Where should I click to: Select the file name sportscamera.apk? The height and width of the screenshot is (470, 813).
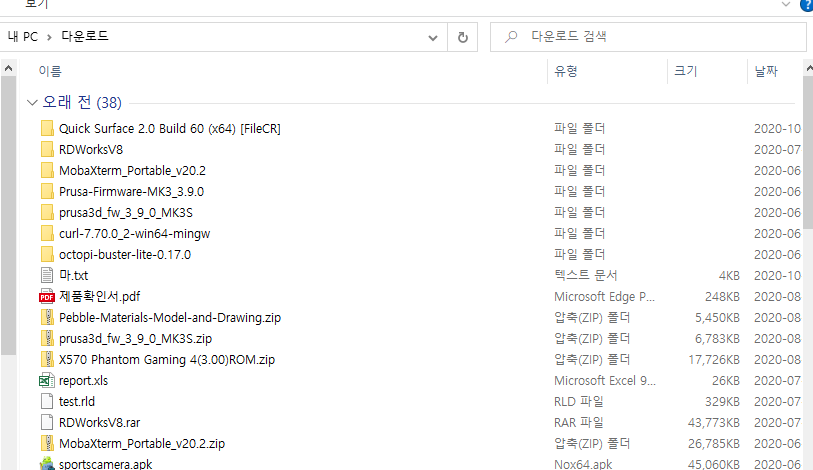[x=105, y=464]
